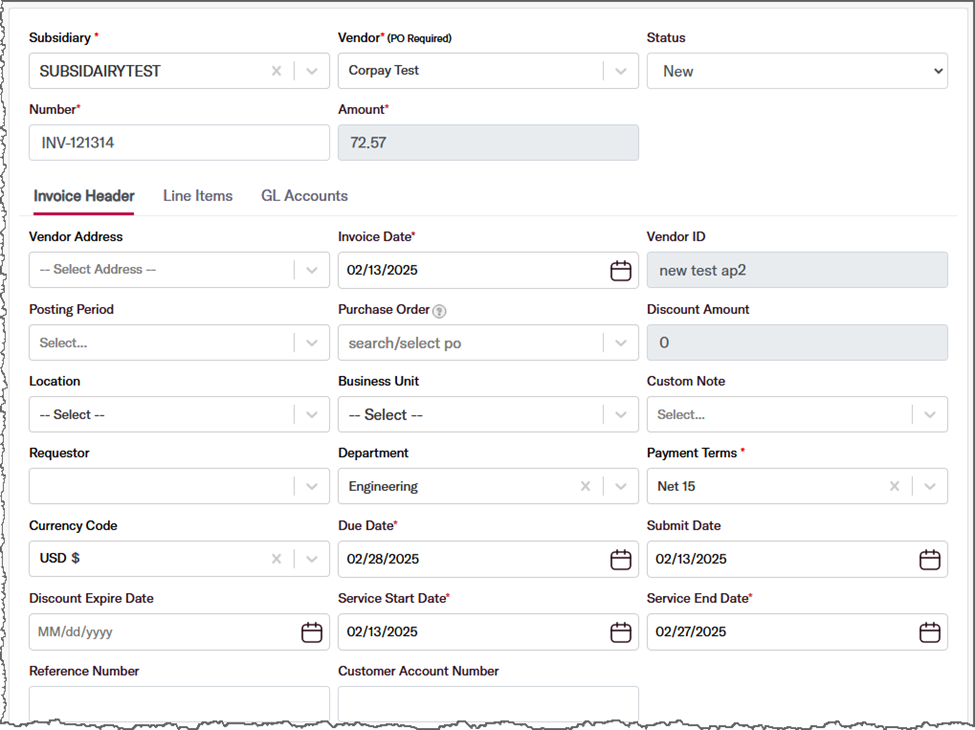Clear the Engineering department selection
The width and height of the screenshot is (975, 730).
(x=585, y=486)
